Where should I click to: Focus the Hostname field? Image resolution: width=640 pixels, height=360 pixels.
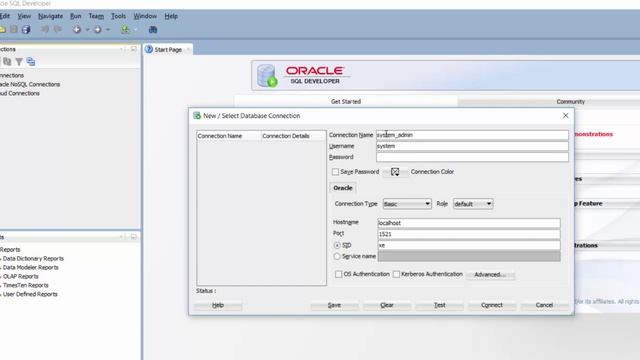469,223
